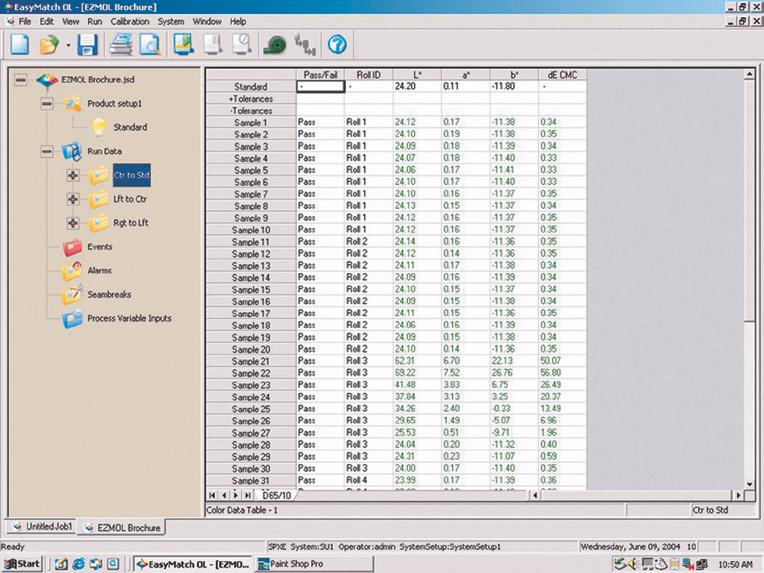Select Alarms in the tree

(x=99, y=270)
